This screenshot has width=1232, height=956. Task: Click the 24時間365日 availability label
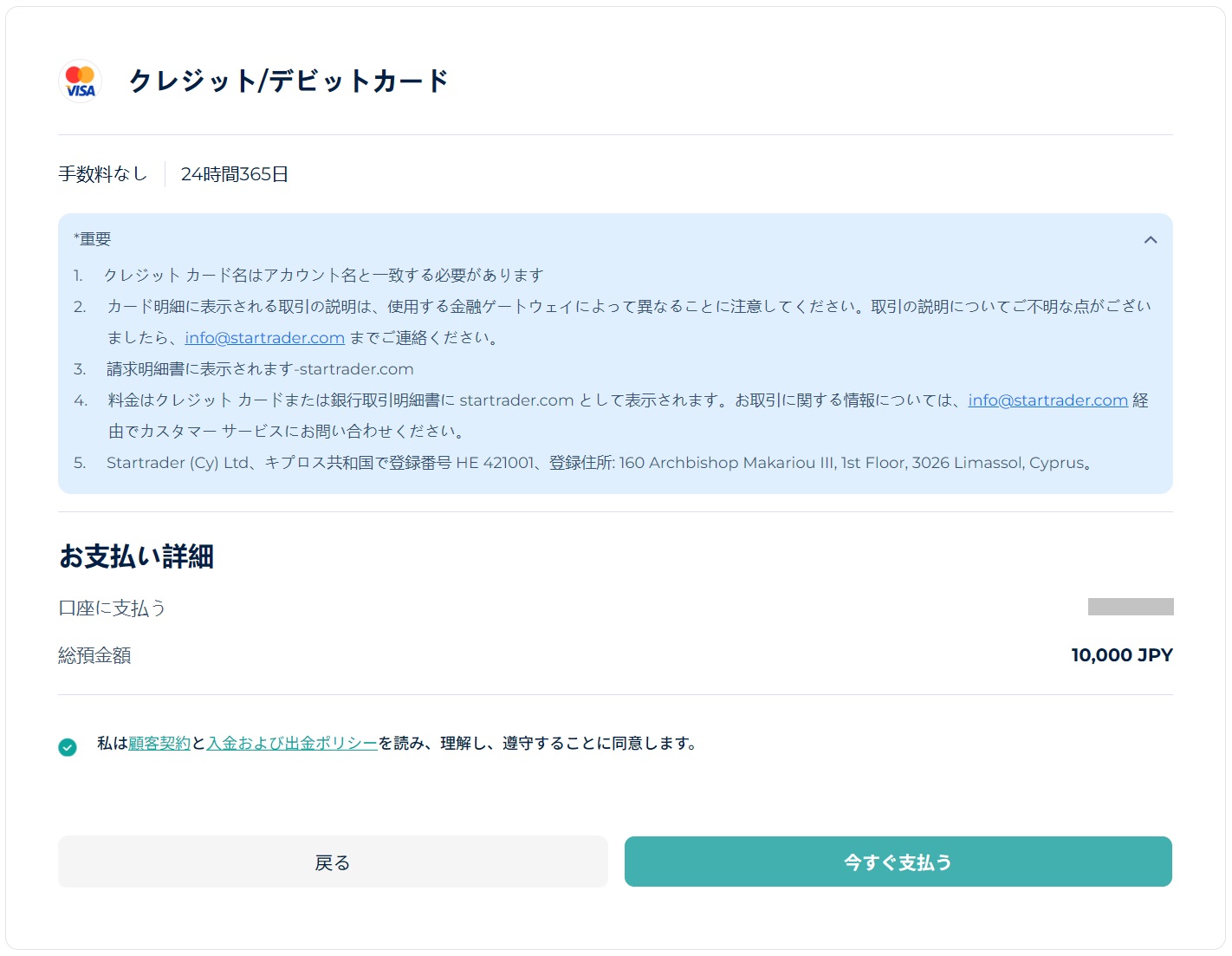tap(234, 174)
